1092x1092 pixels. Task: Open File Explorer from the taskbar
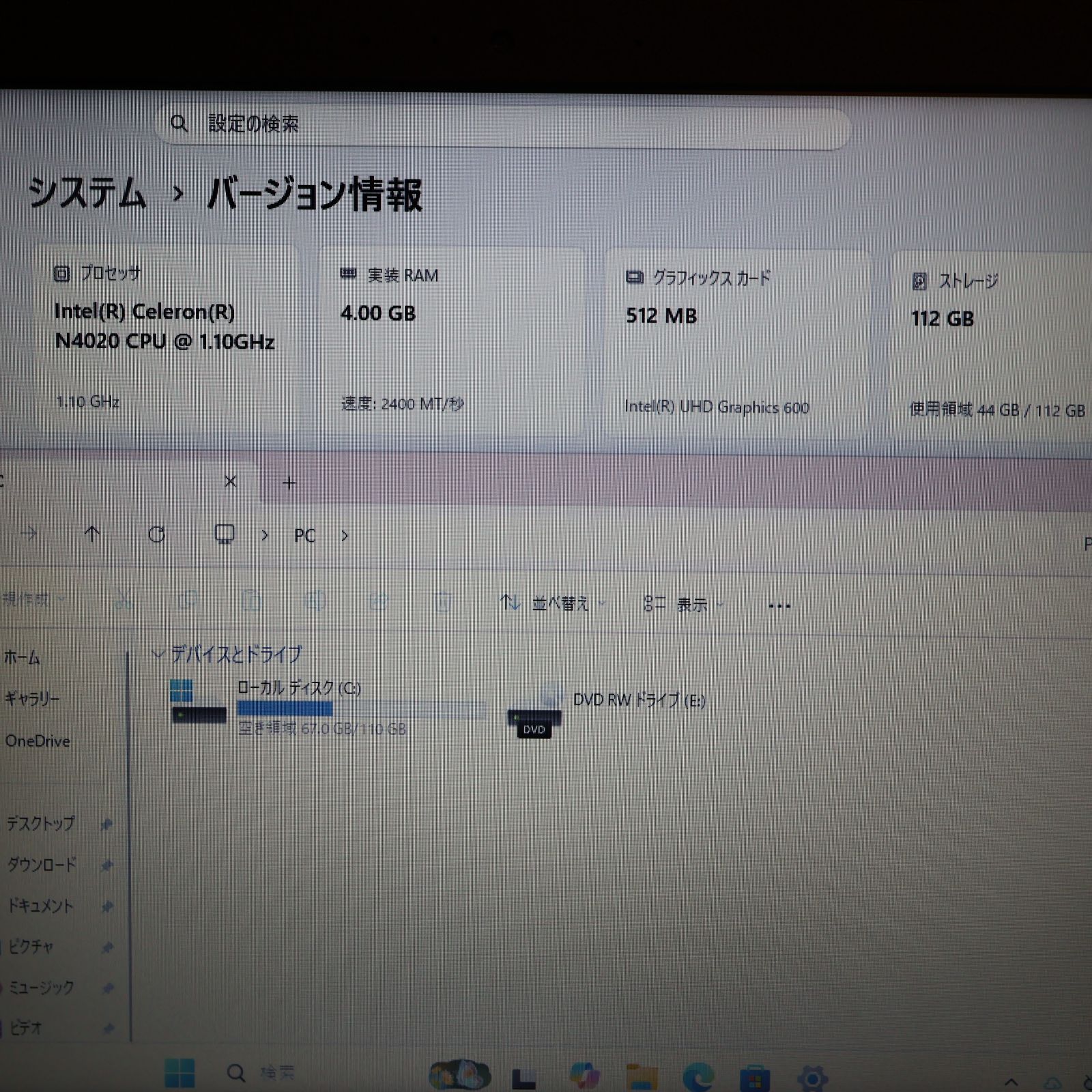click(x=642, y=1076)
